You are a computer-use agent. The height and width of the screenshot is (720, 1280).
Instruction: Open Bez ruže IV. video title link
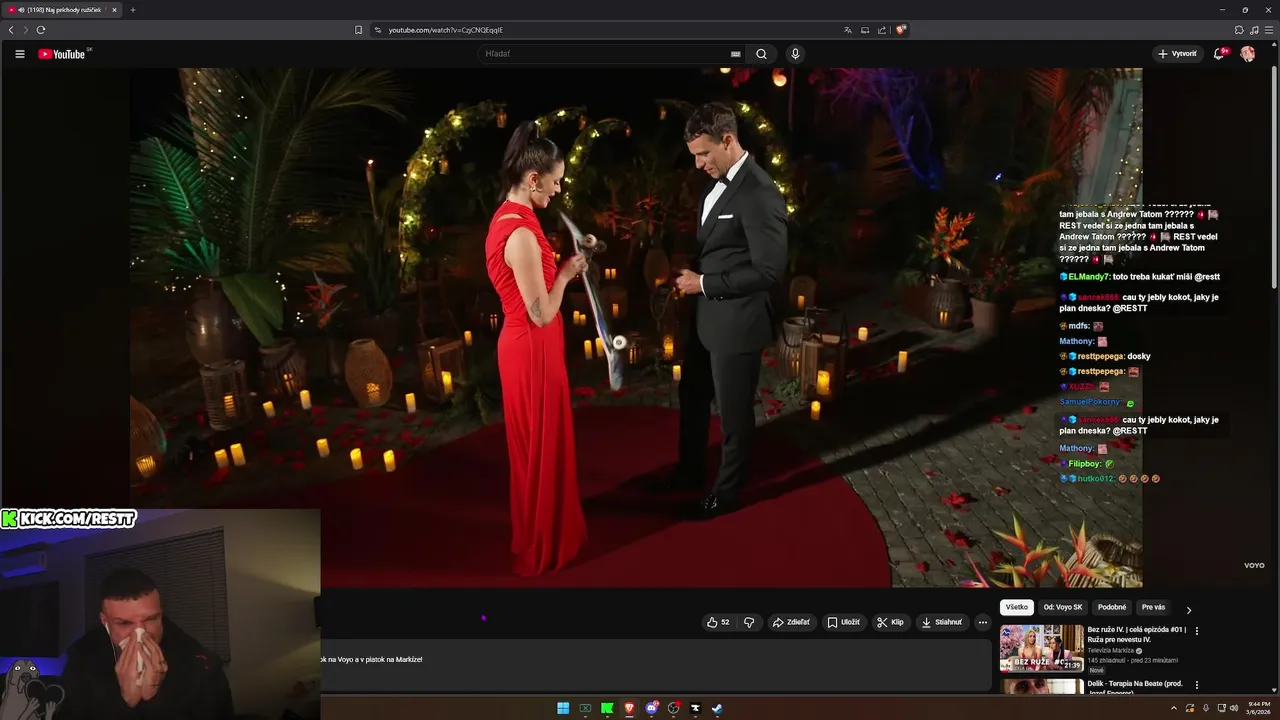tap(1137, 634)
